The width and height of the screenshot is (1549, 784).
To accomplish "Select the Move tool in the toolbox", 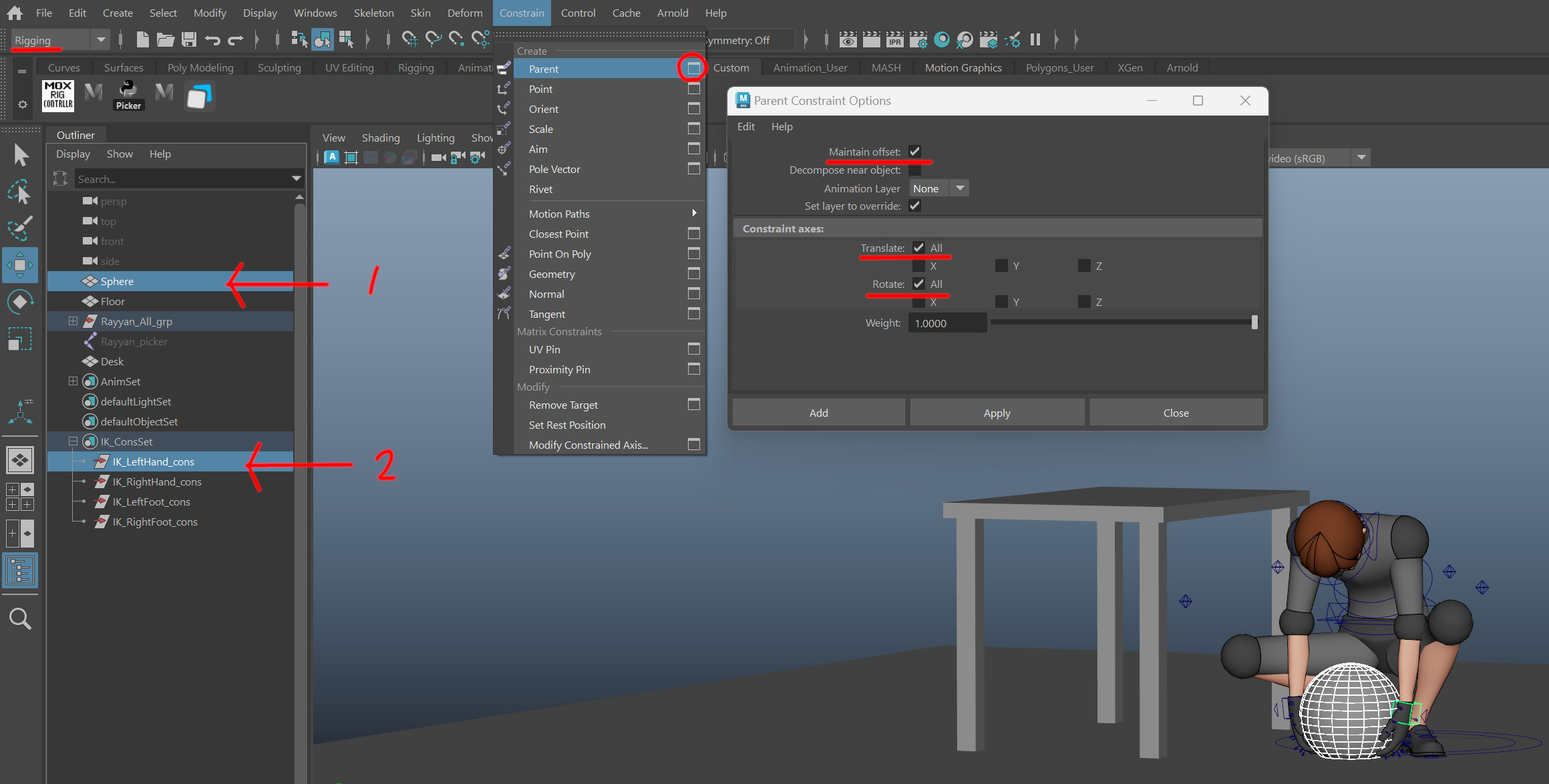I will 20,265.
